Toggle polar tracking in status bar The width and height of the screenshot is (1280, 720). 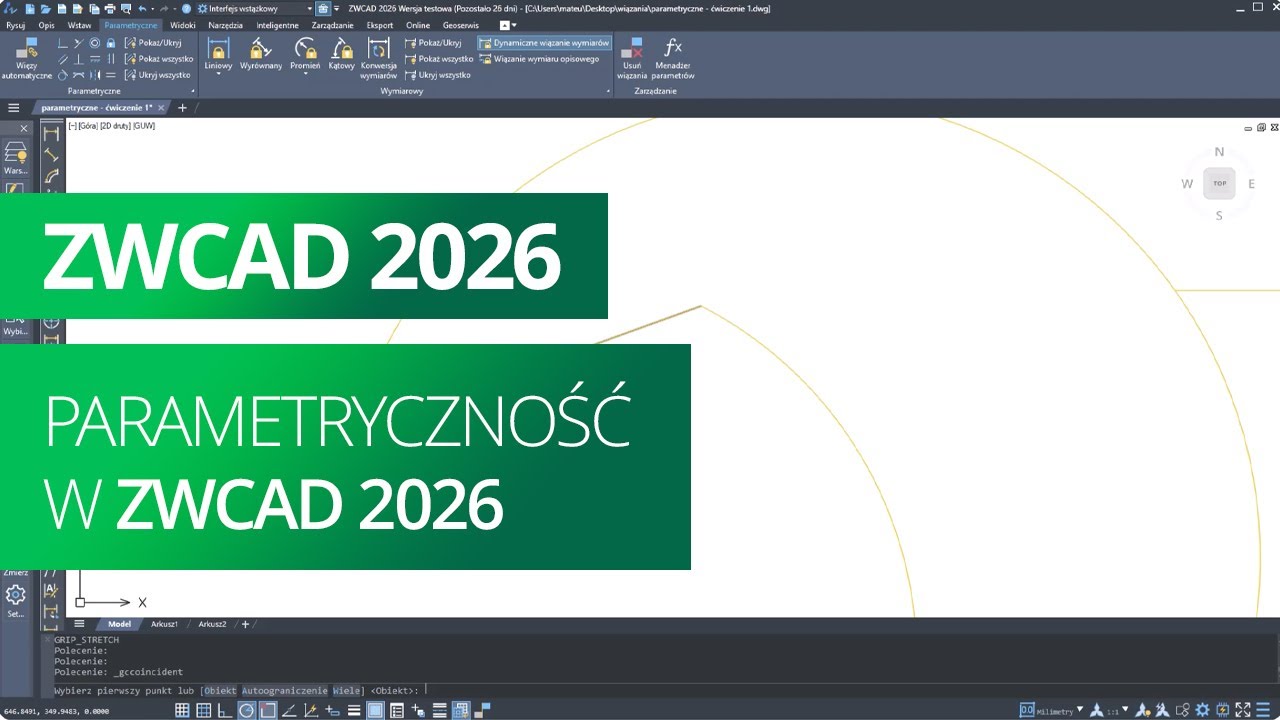(246, 710)
